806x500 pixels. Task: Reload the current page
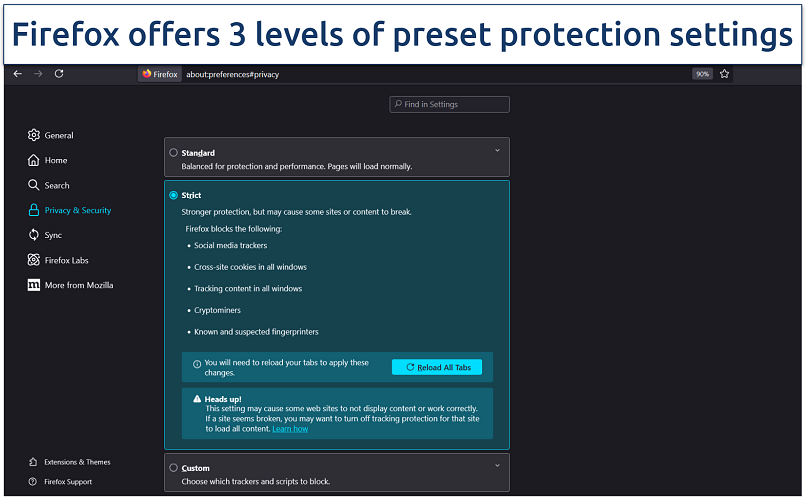[x=59, y=74]
